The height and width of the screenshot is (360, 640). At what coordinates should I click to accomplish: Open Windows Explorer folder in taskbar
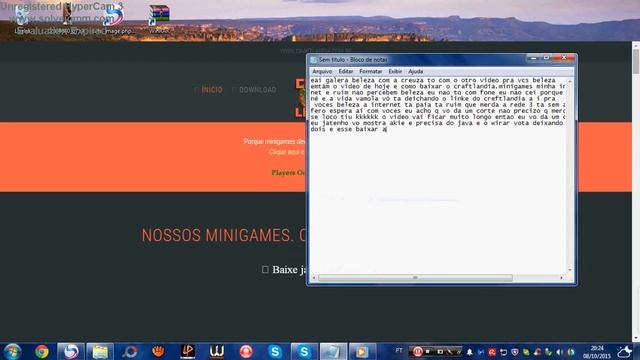coord(100,351)
